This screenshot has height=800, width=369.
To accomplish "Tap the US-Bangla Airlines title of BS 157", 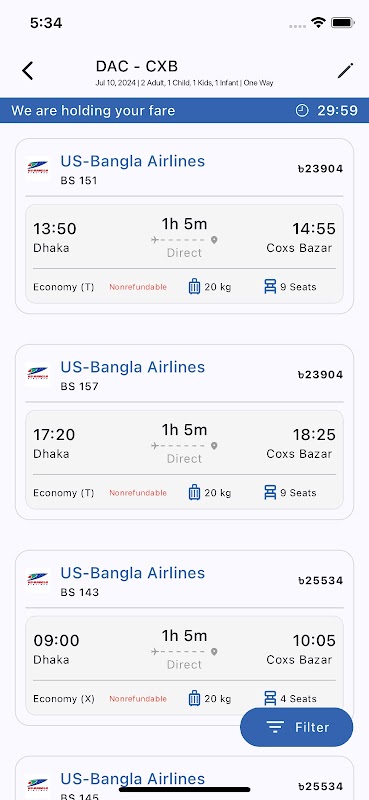I will [133, 367].
